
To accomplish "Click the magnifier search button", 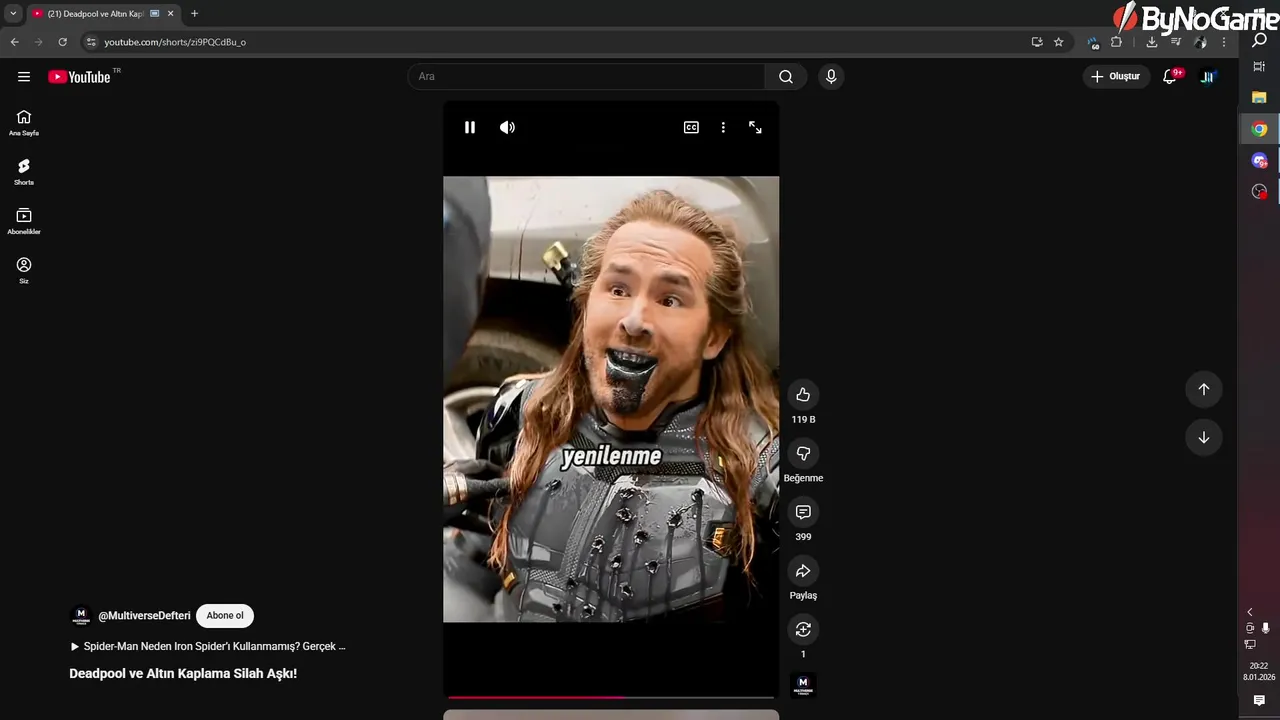I will 786,77.
